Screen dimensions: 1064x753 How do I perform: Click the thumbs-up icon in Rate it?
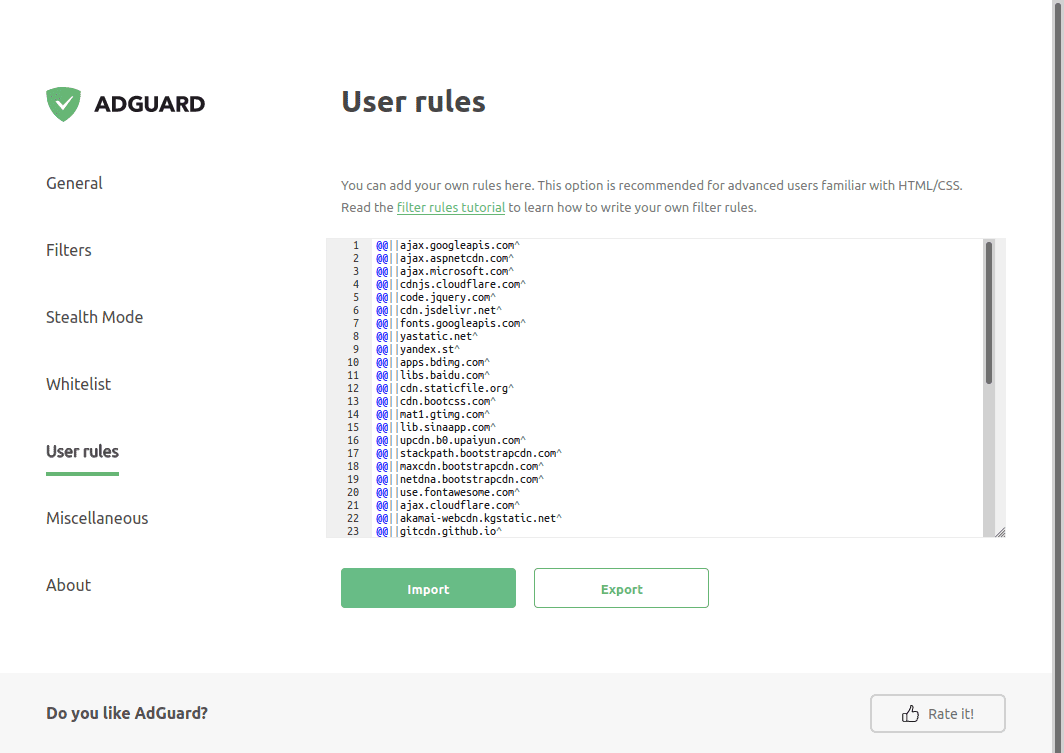910,714
